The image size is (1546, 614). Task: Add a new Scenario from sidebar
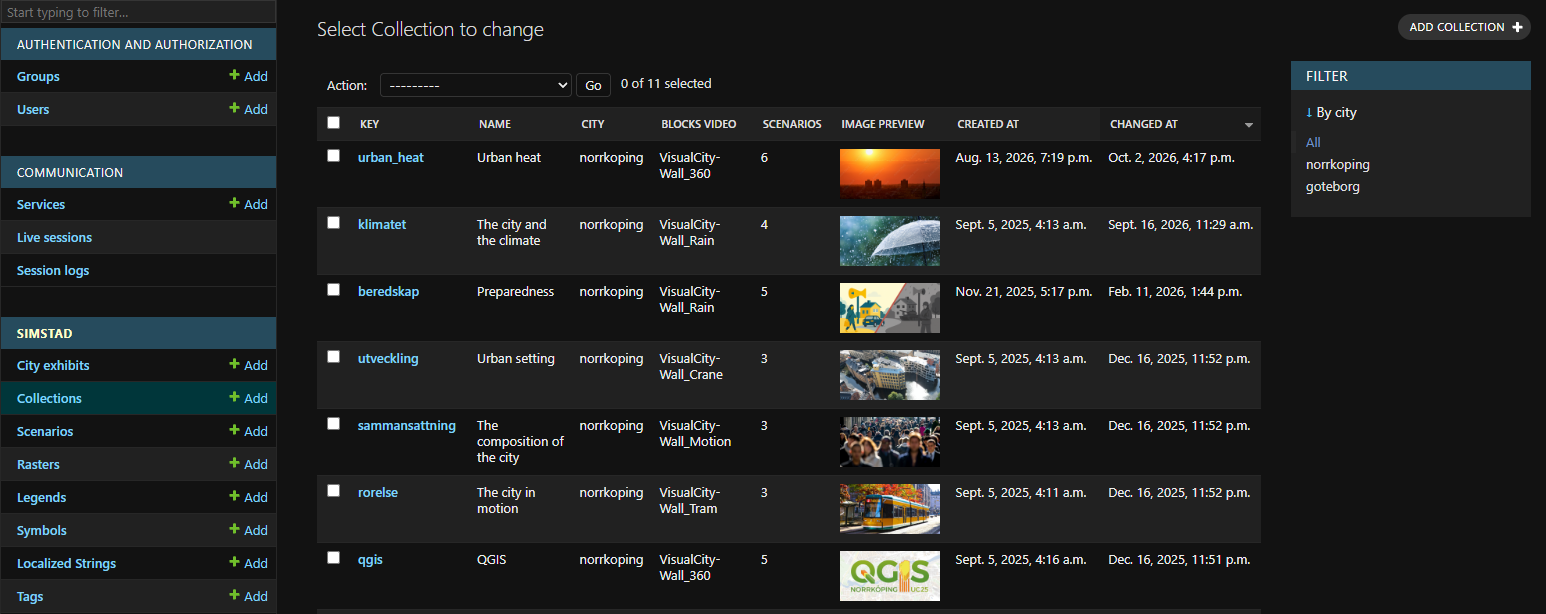tap(248, 431)
